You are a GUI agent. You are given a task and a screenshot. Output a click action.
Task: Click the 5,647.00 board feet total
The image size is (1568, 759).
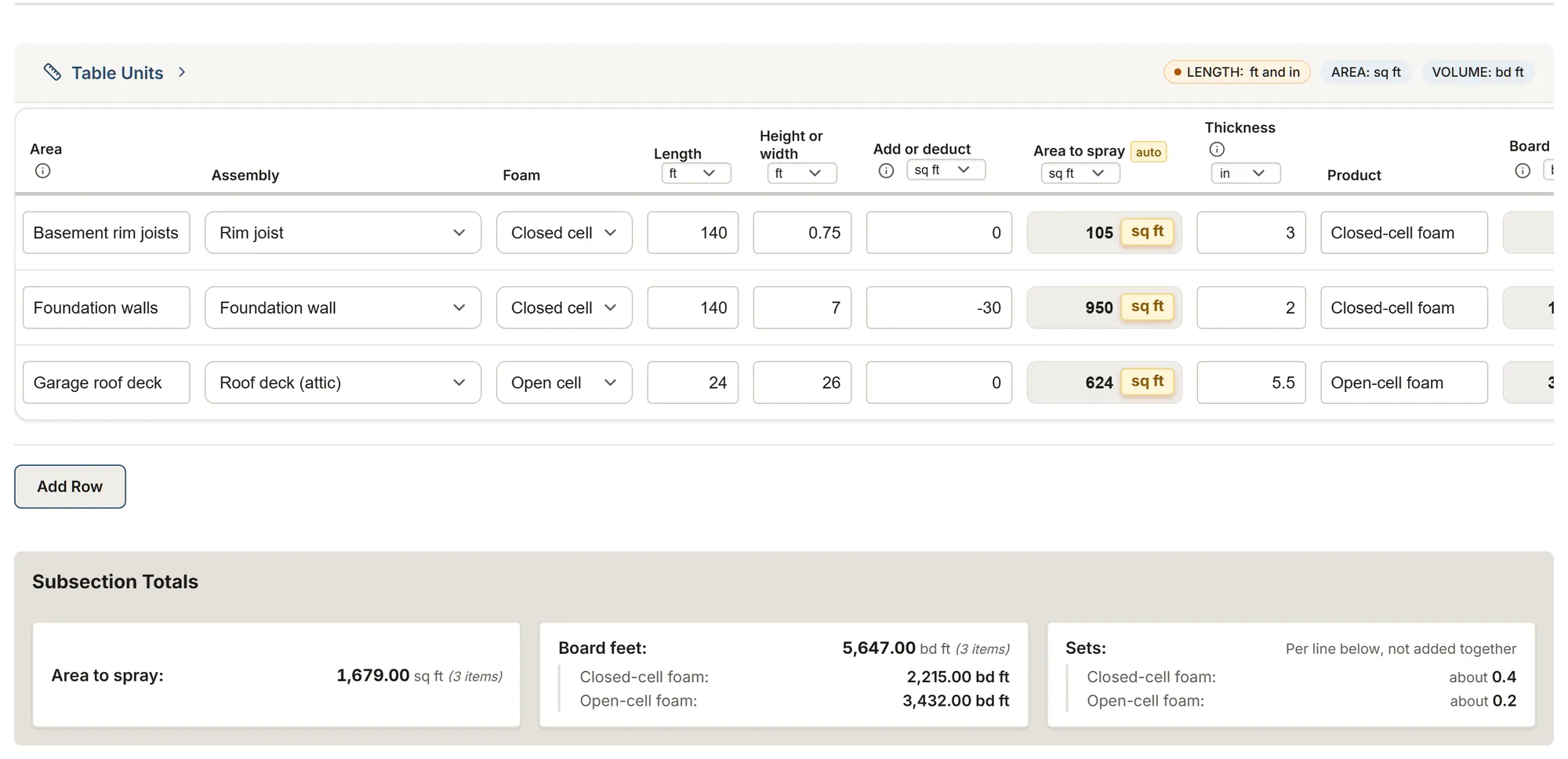click(879, 648)
